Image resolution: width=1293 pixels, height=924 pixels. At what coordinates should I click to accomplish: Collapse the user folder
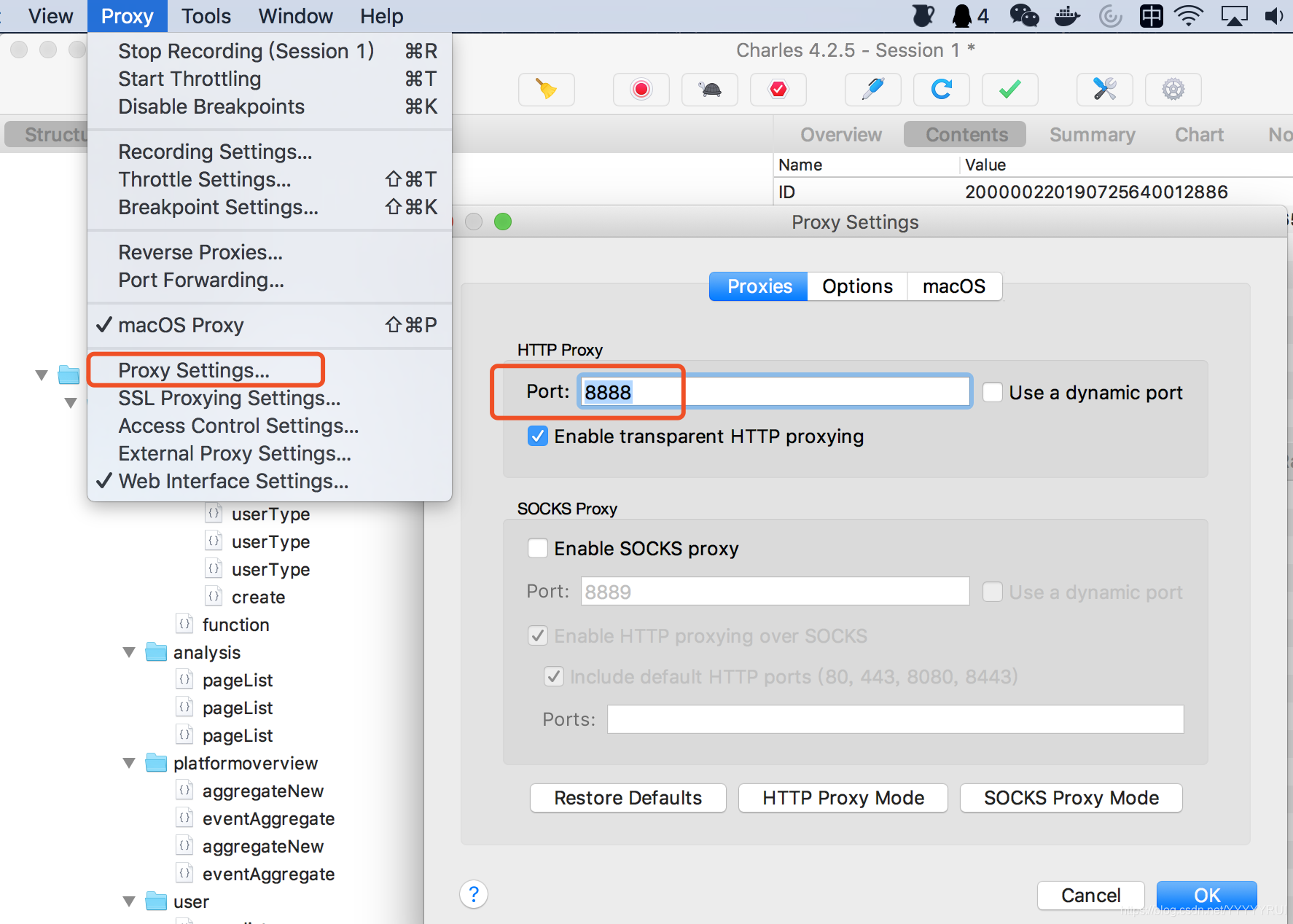[x=129, y=901]
